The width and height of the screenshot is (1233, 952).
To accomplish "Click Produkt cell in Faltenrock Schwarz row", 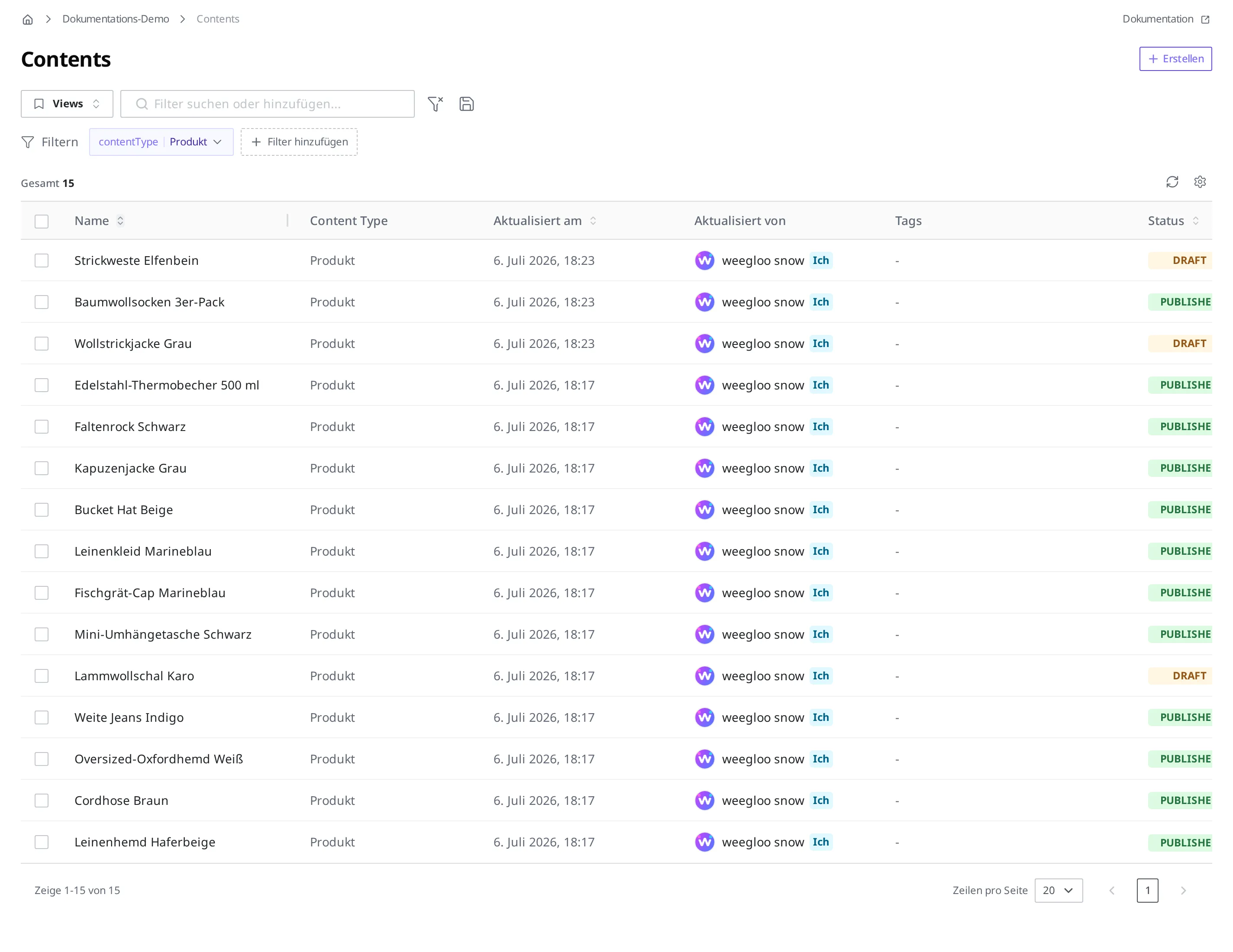I will coord(332,427).
